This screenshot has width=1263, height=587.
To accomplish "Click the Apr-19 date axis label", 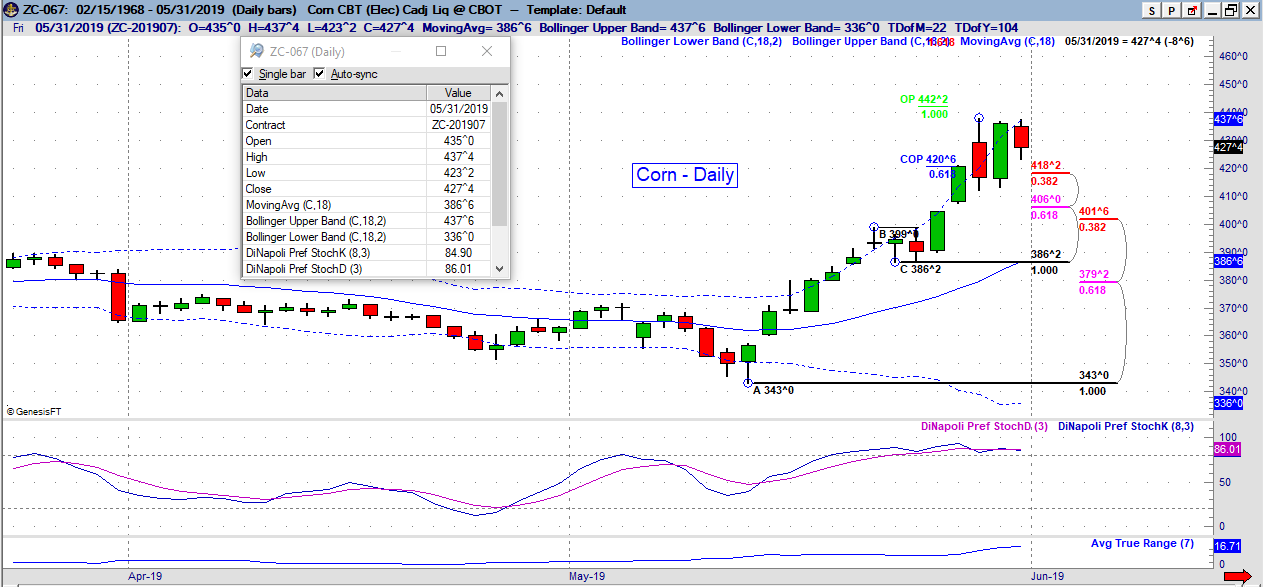I will click(145, 576).
